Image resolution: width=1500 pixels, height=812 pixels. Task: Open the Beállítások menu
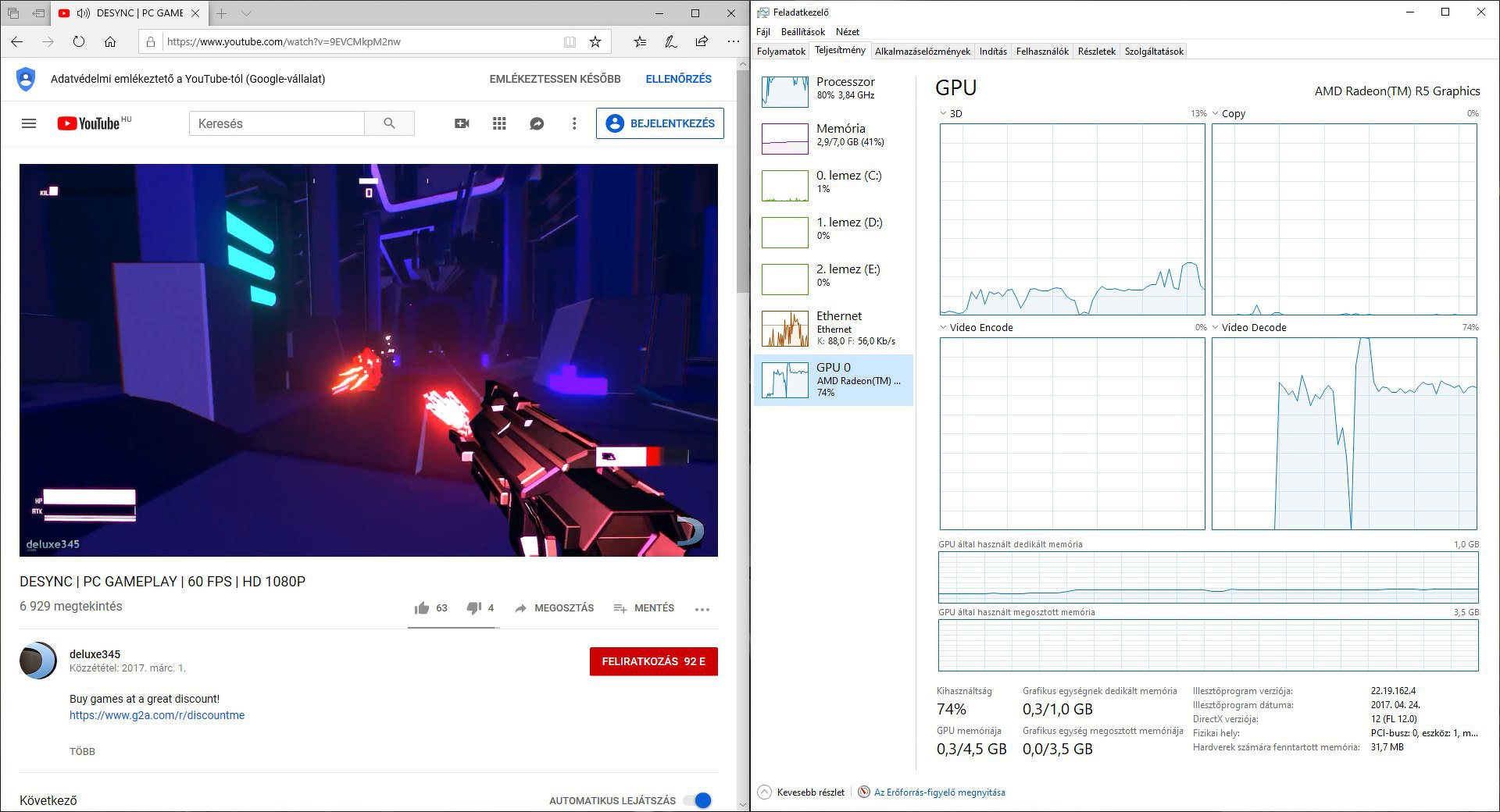click(803, 32)
